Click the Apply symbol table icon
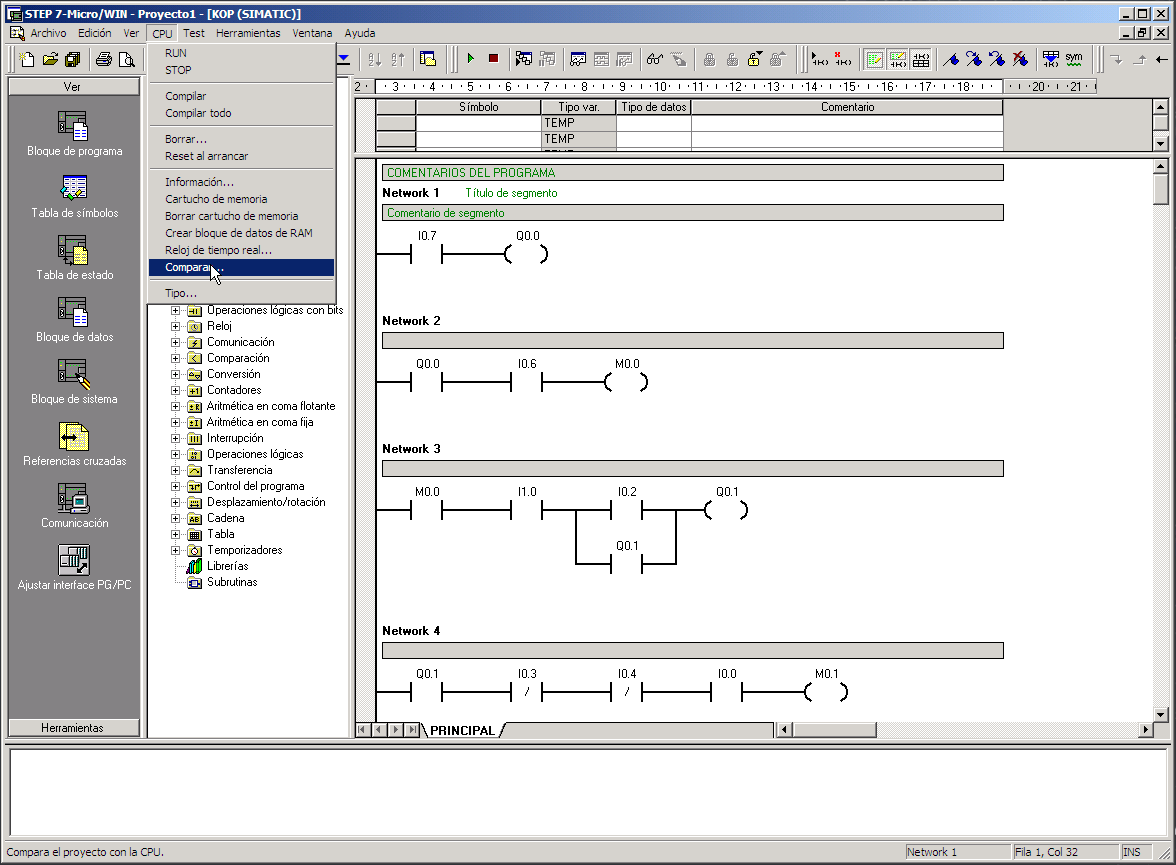The height and width of the screenshot is (865, 1176). coord(1051,59)
